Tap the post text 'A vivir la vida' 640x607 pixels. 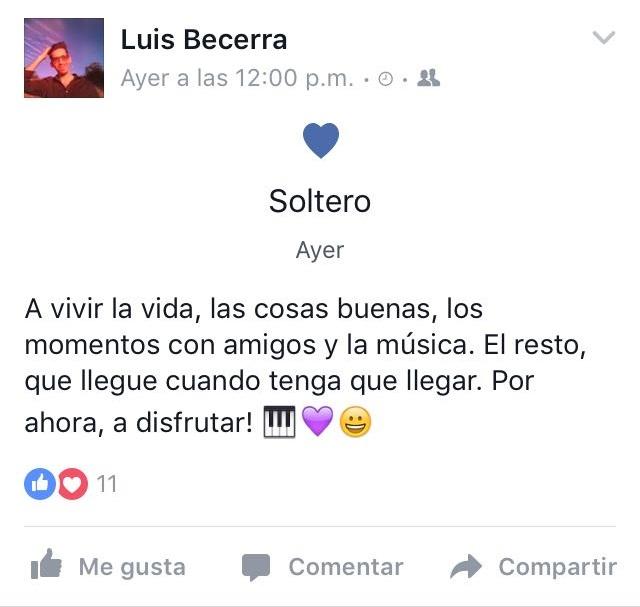click(109, 309)
